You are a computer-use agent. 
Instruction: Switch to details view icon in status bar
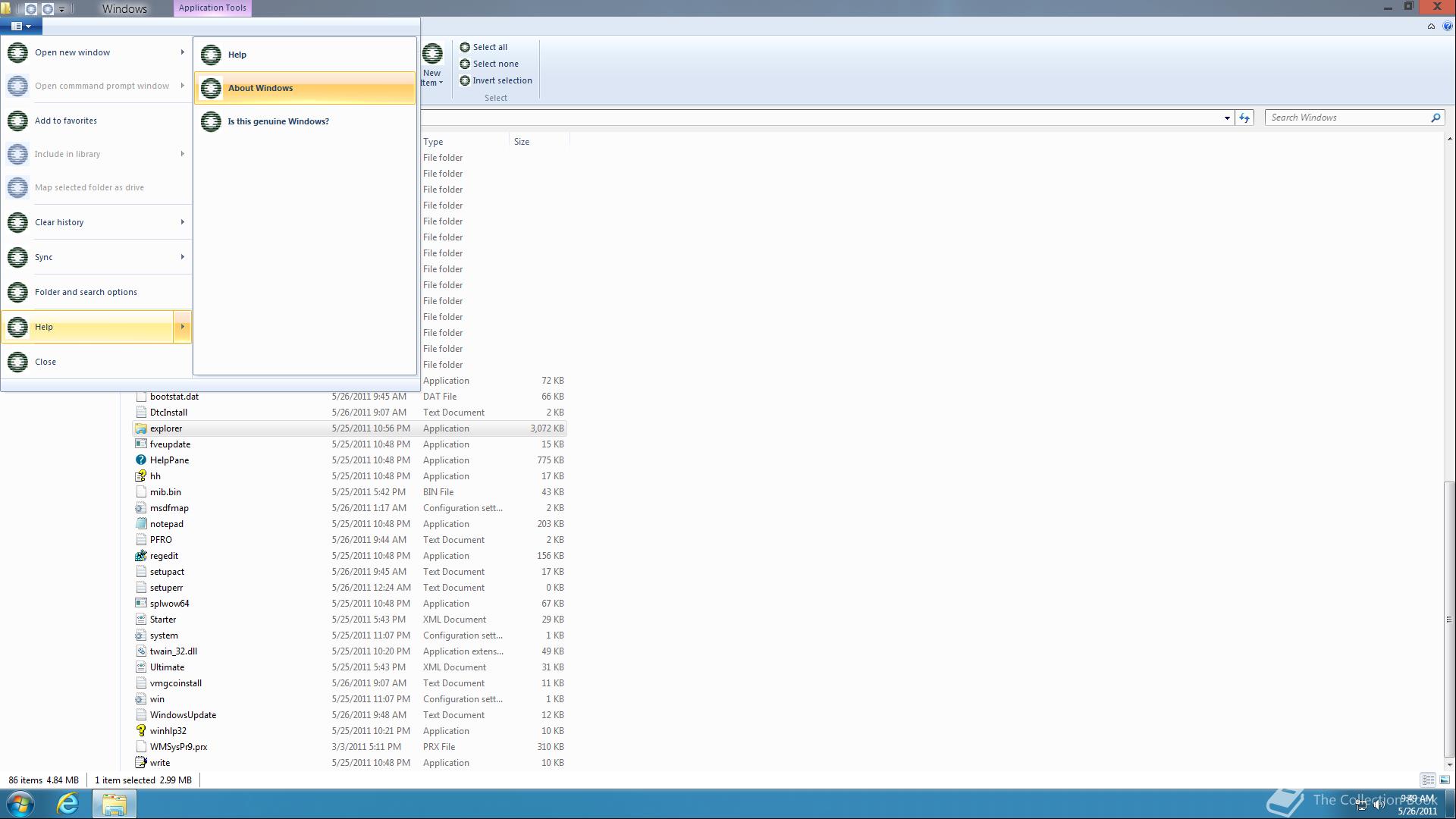(1428, 780)
